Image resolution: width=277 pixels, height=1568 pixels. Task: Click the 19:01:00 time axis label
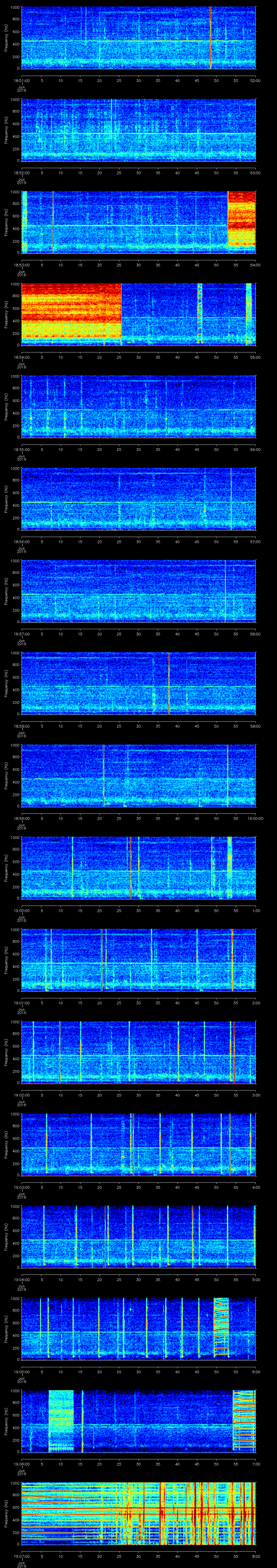click(21, 1003)
